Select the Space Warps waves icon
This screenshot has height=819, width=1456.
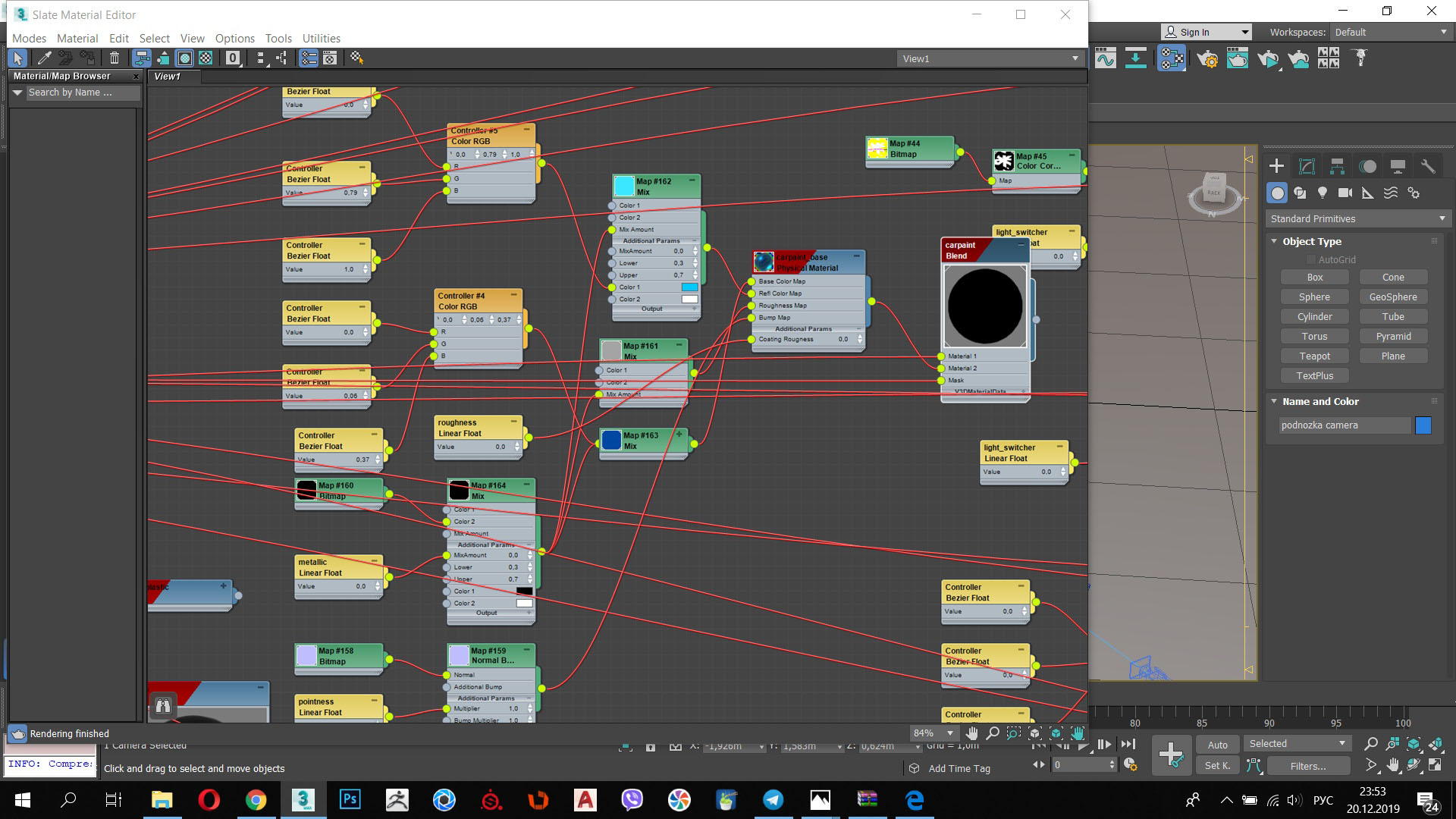(1391, 193)
